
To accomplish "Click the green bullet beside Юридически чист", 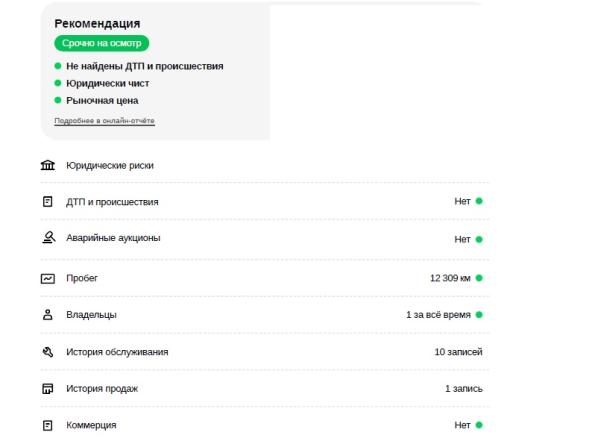I will click(x=58, y=83).
